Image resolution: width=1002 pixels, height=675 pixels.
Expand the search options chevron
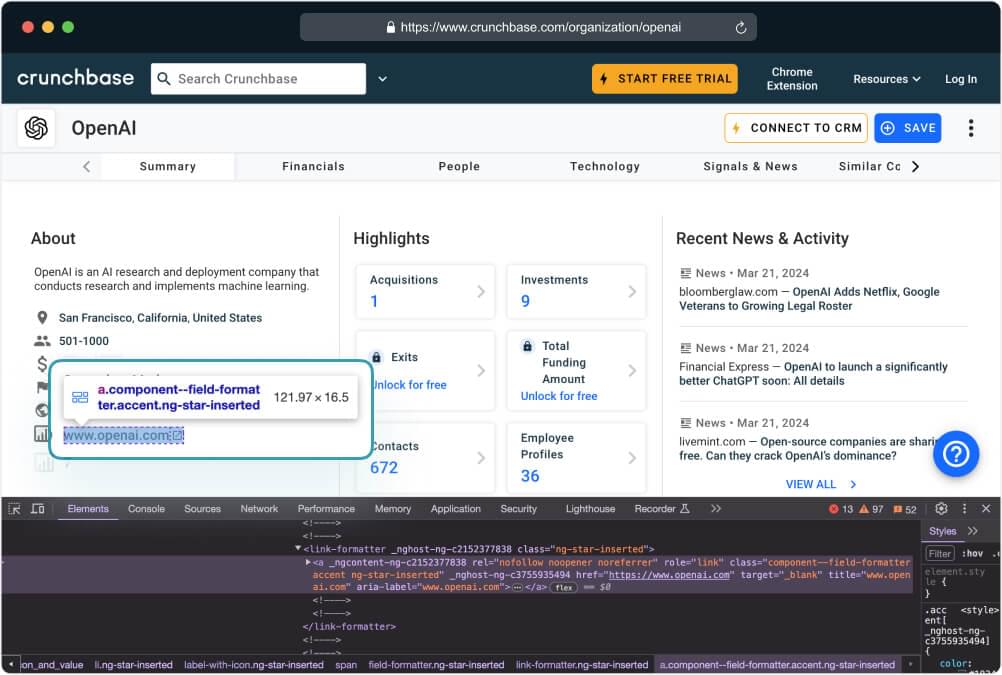click(382, 79)
